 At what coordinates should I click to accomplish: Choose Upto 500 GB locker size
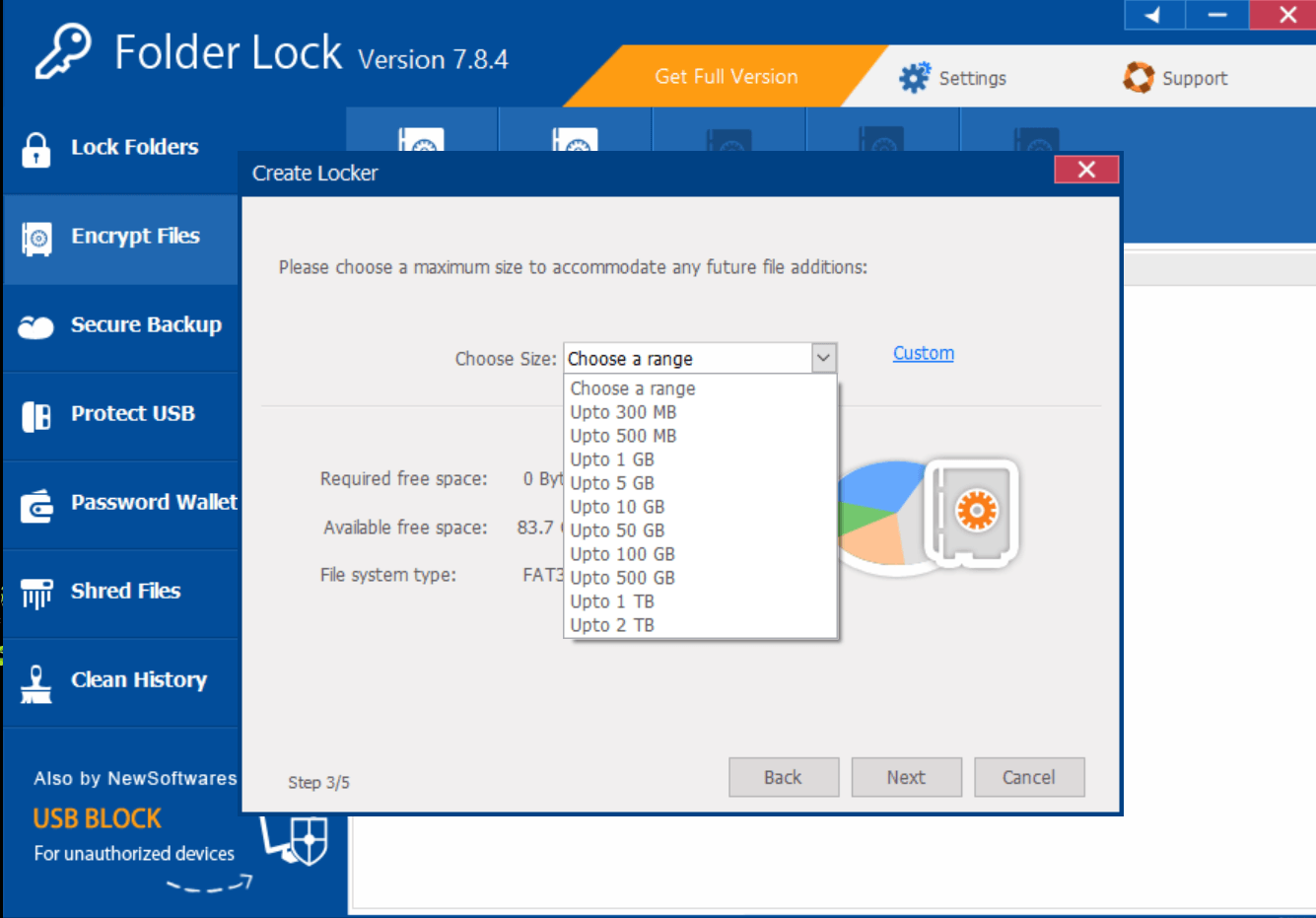622,578
